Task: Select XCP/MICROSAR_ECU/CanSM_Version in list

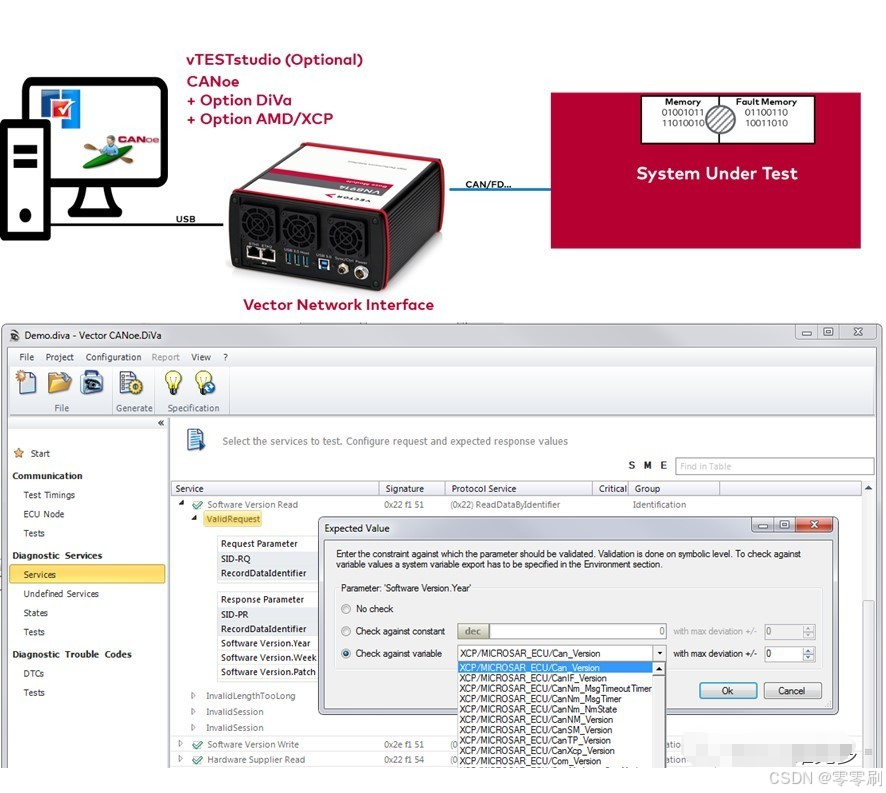Action: point(536,730)
